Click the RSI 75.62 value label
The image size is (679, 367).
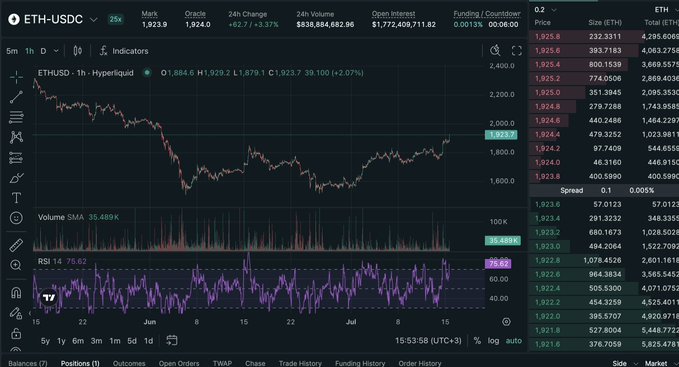tap(498, 264)
